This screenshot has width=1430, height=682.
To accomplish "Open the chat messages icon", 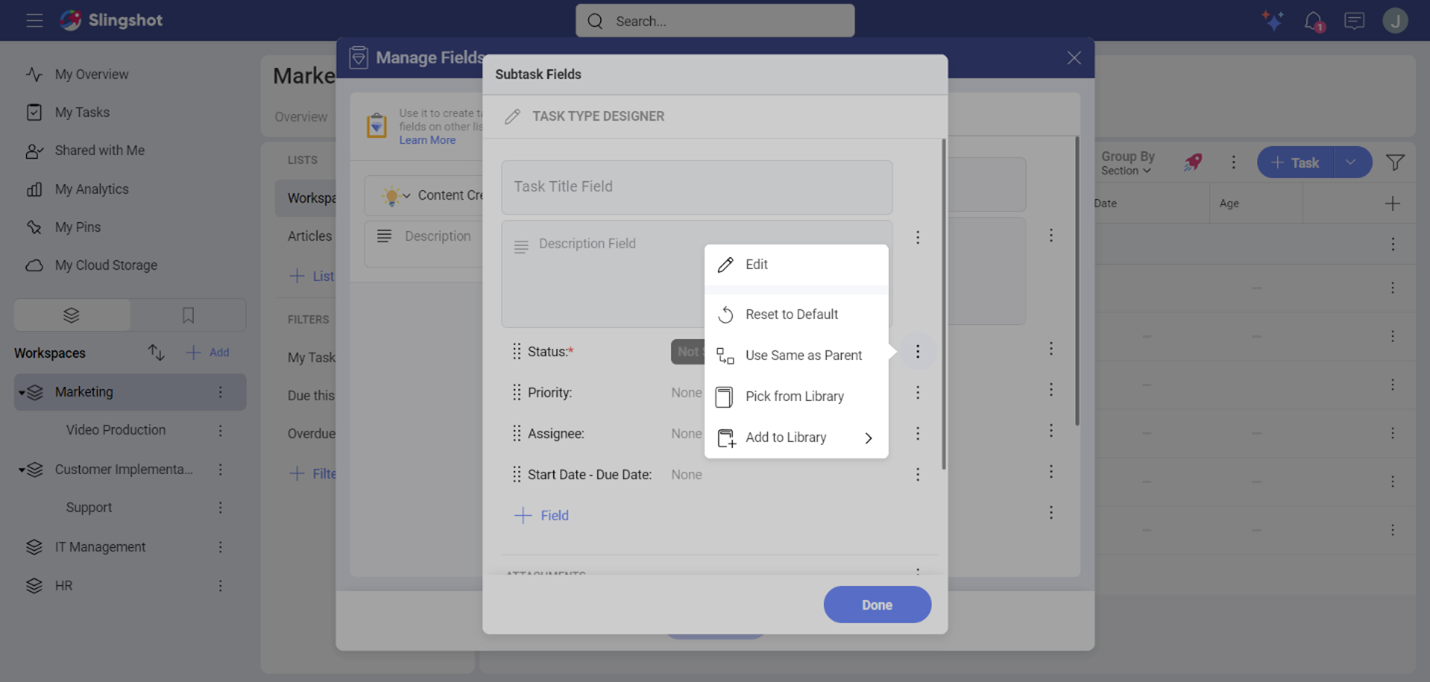I will pyautogui.click(x=1354, y=21).
